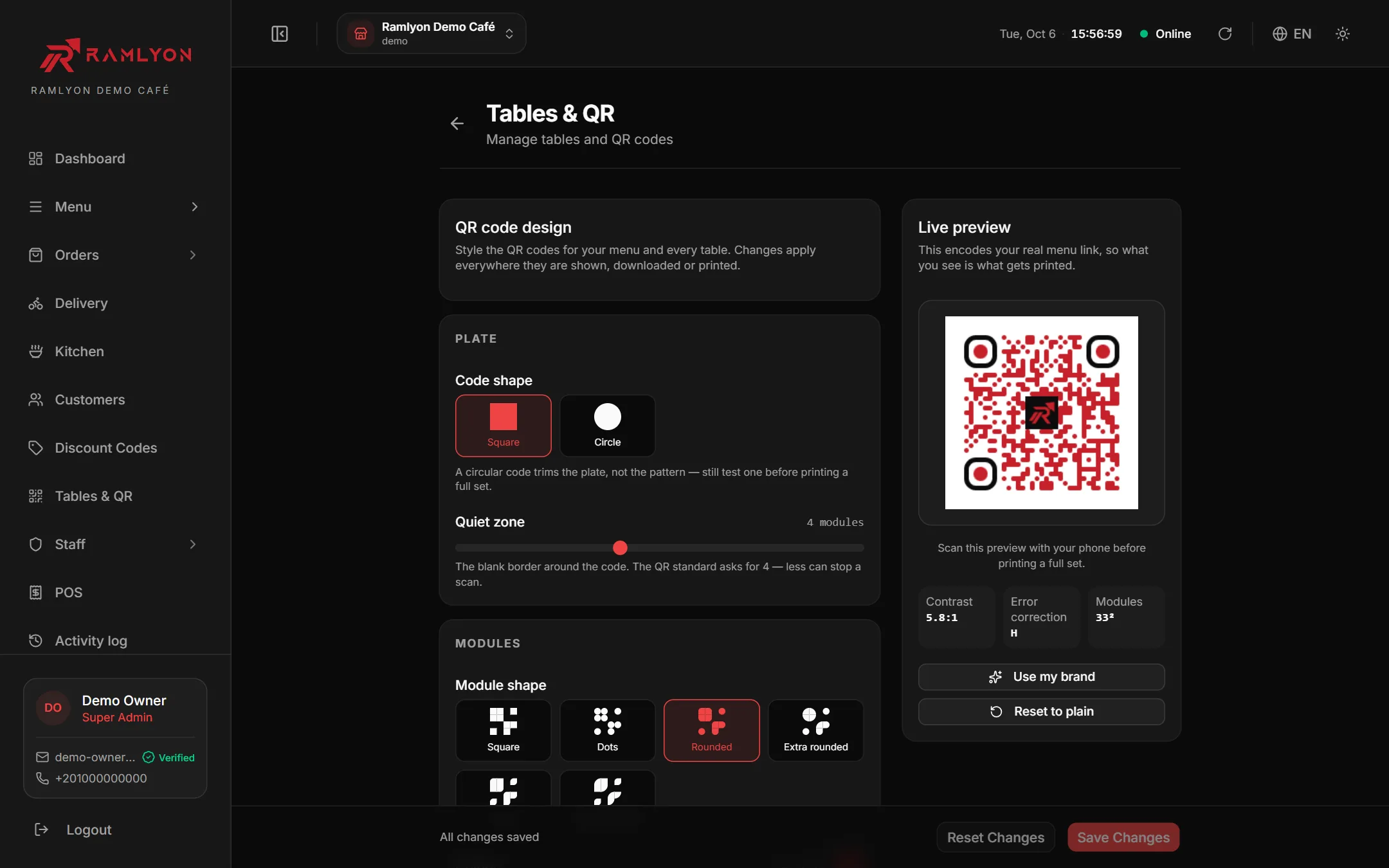Viewport: 1389px width, 868px height.
Task: Choose Rounded module shape
Action: (x=711, y=730)
